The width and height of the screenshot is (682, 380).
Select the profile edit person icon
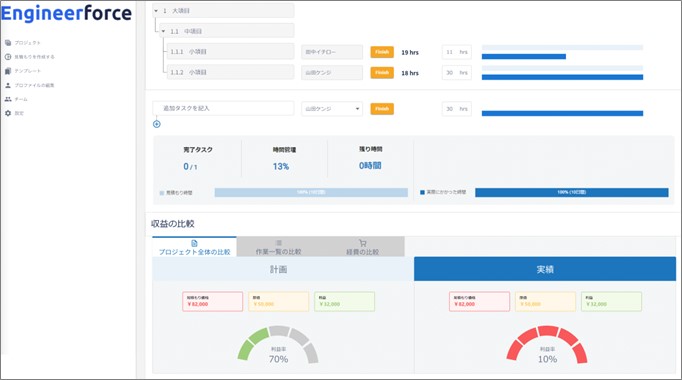pyautogui.click(x=8, y=85)
